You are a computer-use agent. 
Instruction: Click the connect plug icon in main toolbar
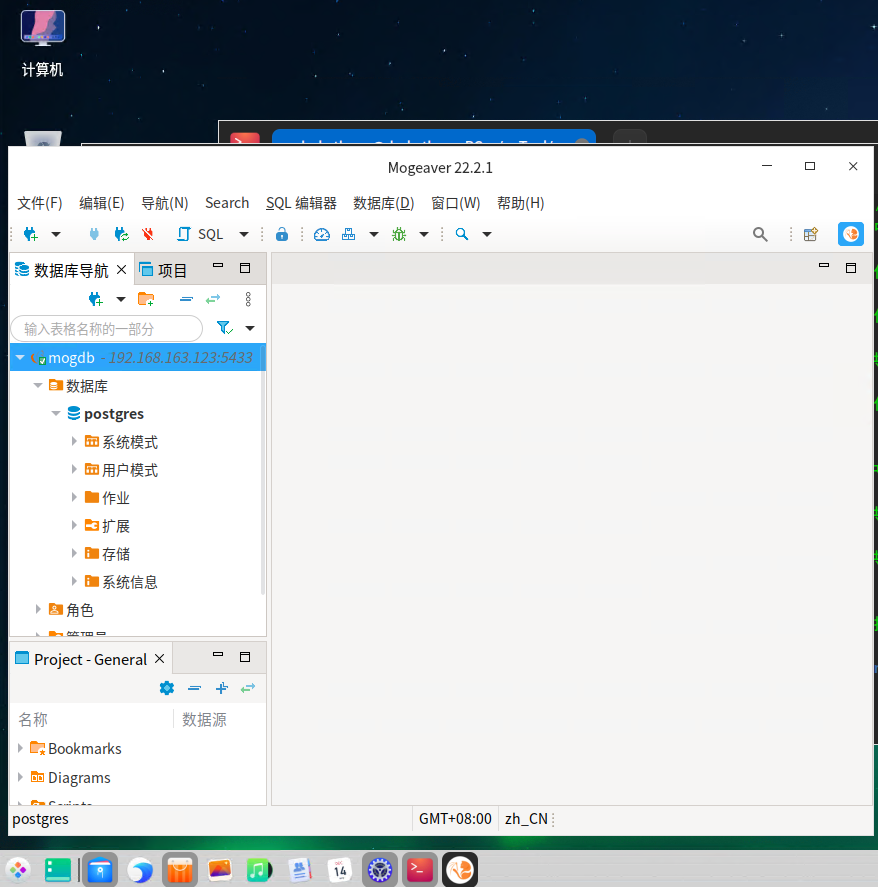click(x=94, y=234)
